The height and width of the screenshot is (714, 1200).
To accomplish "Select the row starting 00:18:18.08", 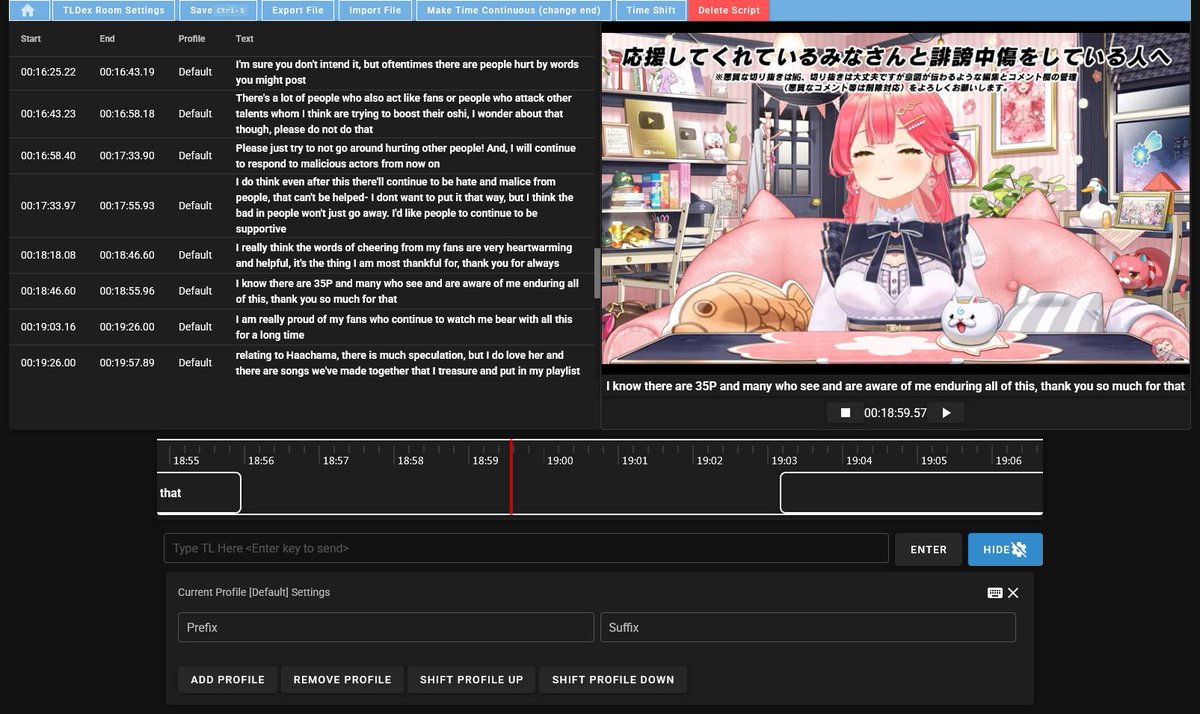I will (x=301, y=255).
